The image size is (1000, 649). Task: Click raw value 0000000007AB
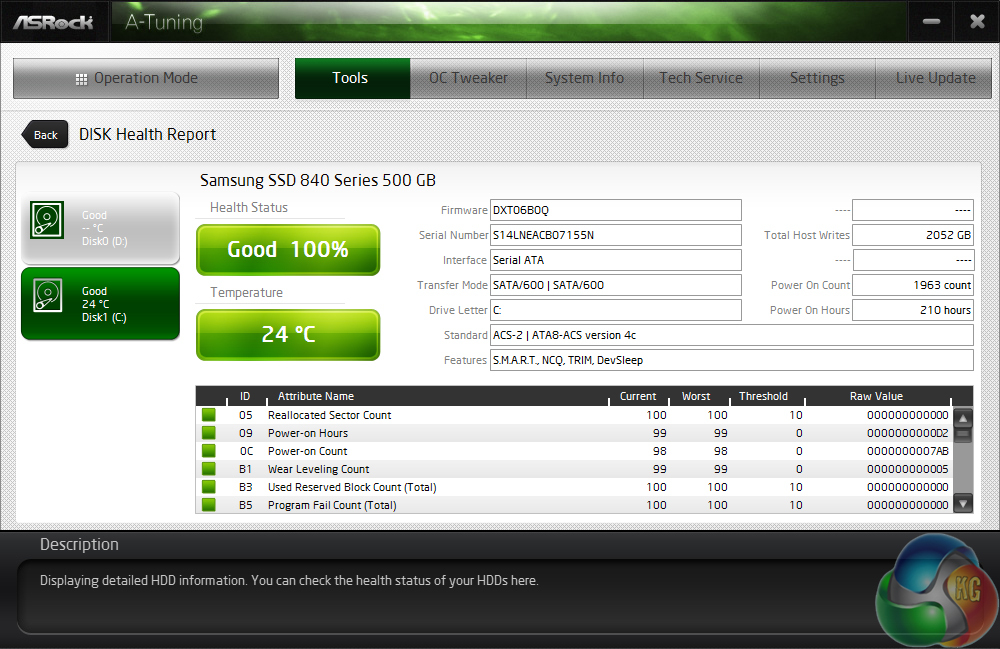pyautogui.click(x=908, y=451)
